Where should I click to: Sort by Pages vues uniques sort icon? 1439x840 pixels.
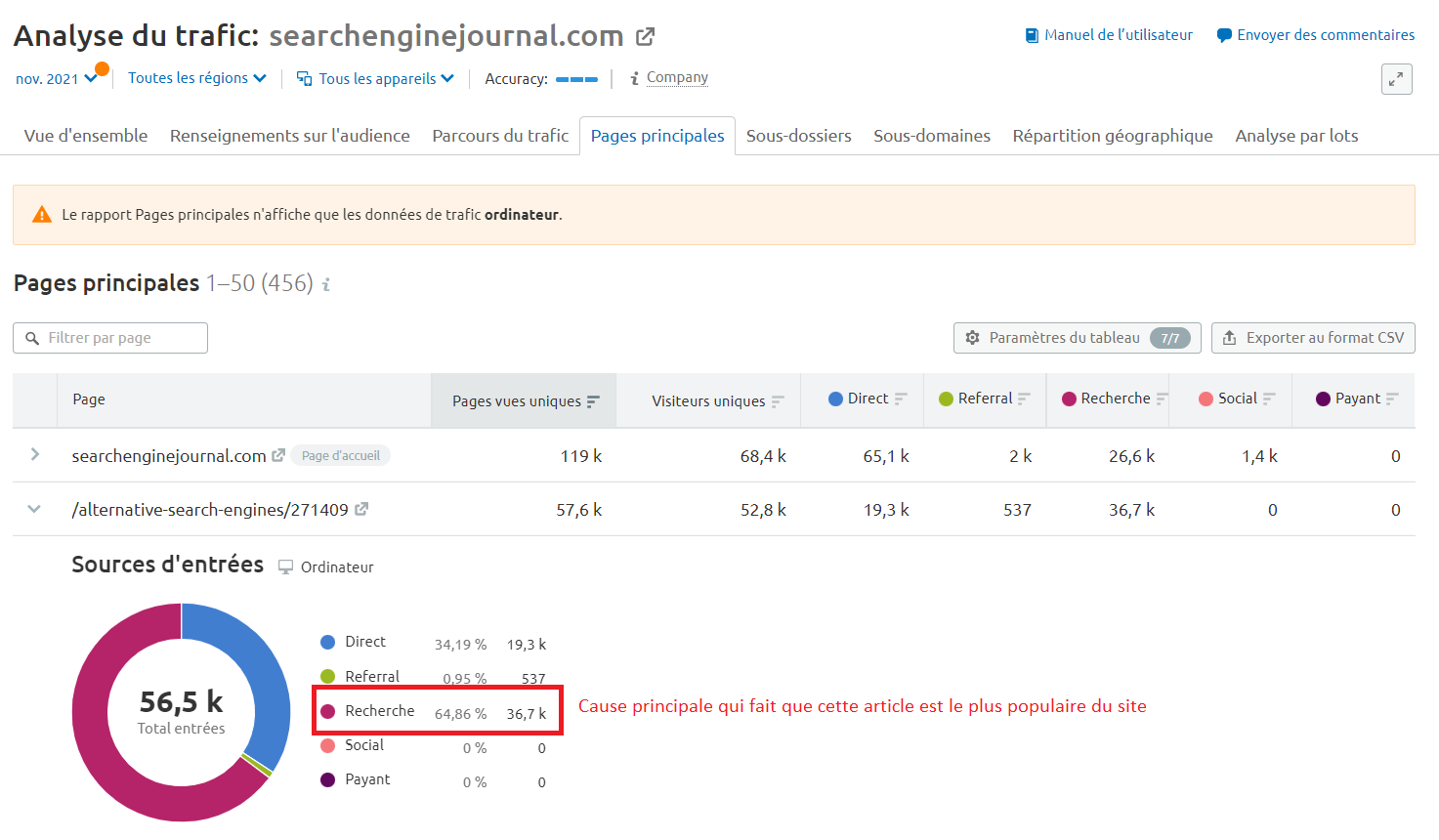pyautogui.click(x=593, y=401)
